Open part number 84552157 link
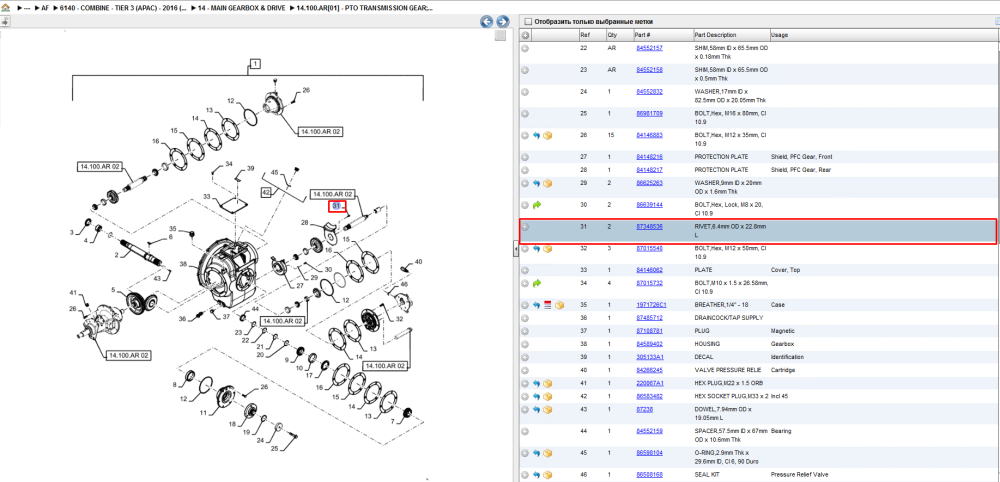This screenshot has width=1000, height=482. pos(649,48)
